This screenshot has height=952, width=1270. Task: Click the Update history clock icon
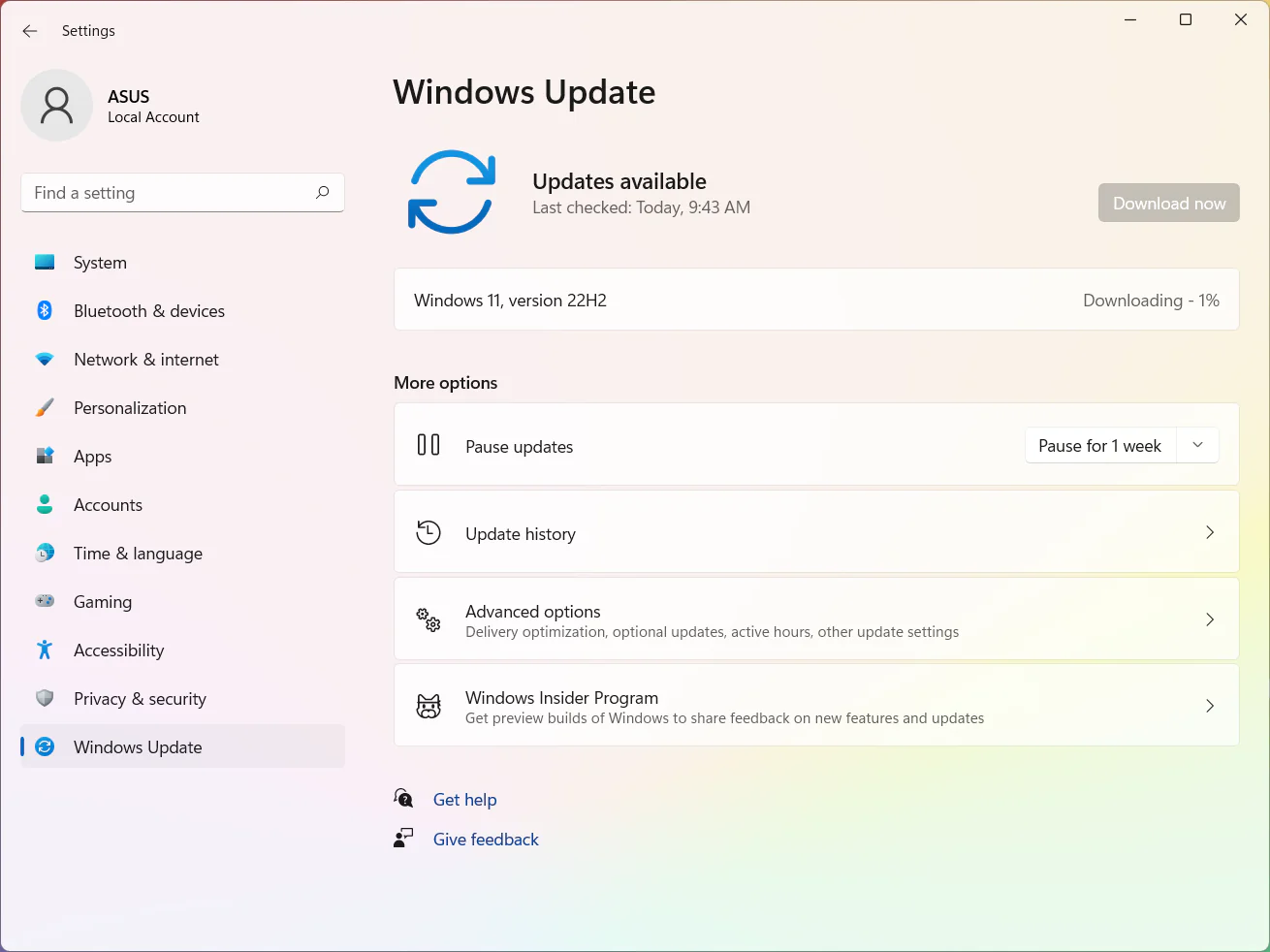coord(428,532)
